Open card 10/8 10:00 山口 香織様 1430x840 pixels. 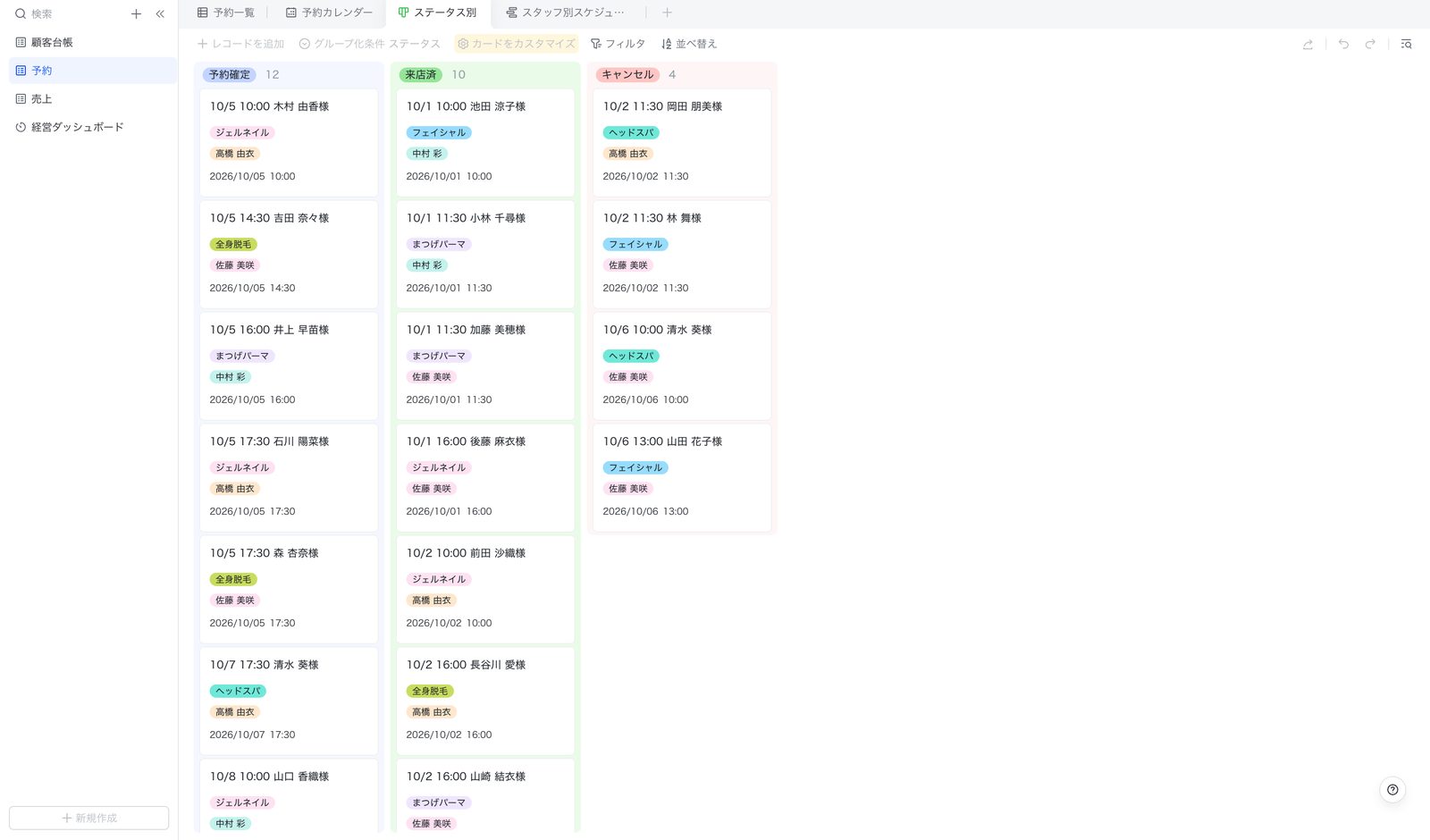[289, 795]
